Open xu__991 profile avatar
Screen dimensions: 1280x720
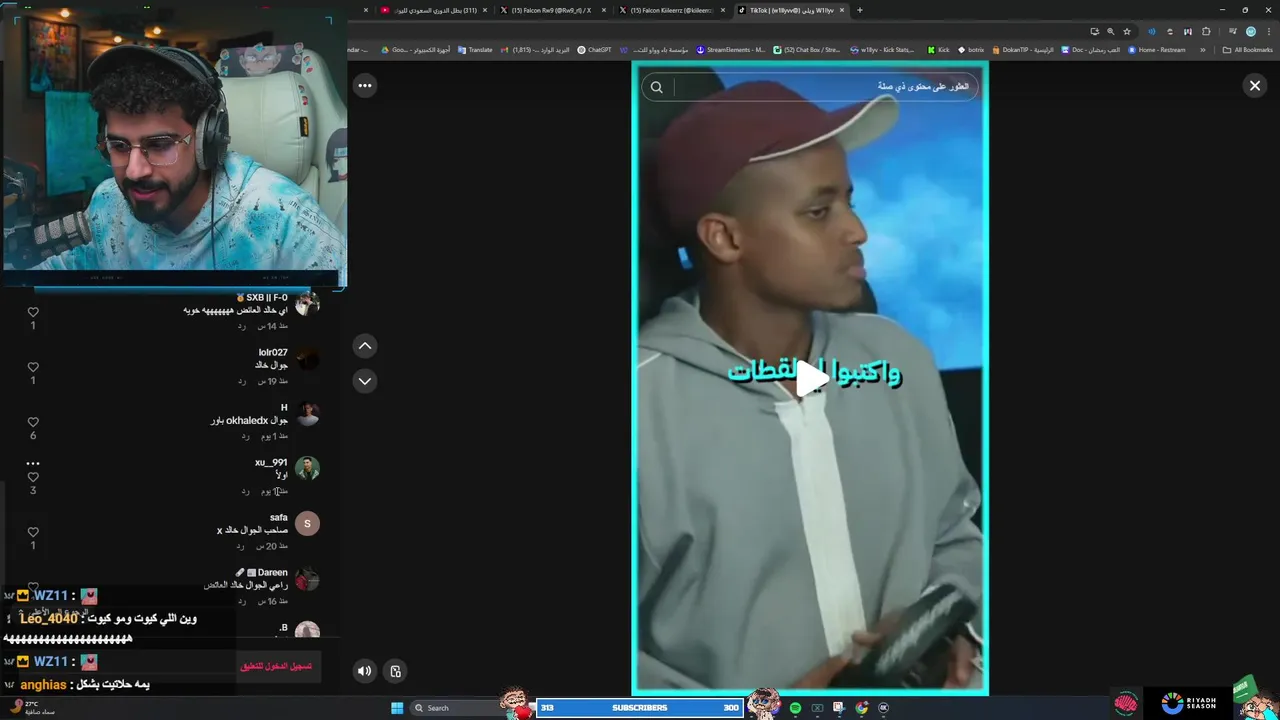[307, 468]
